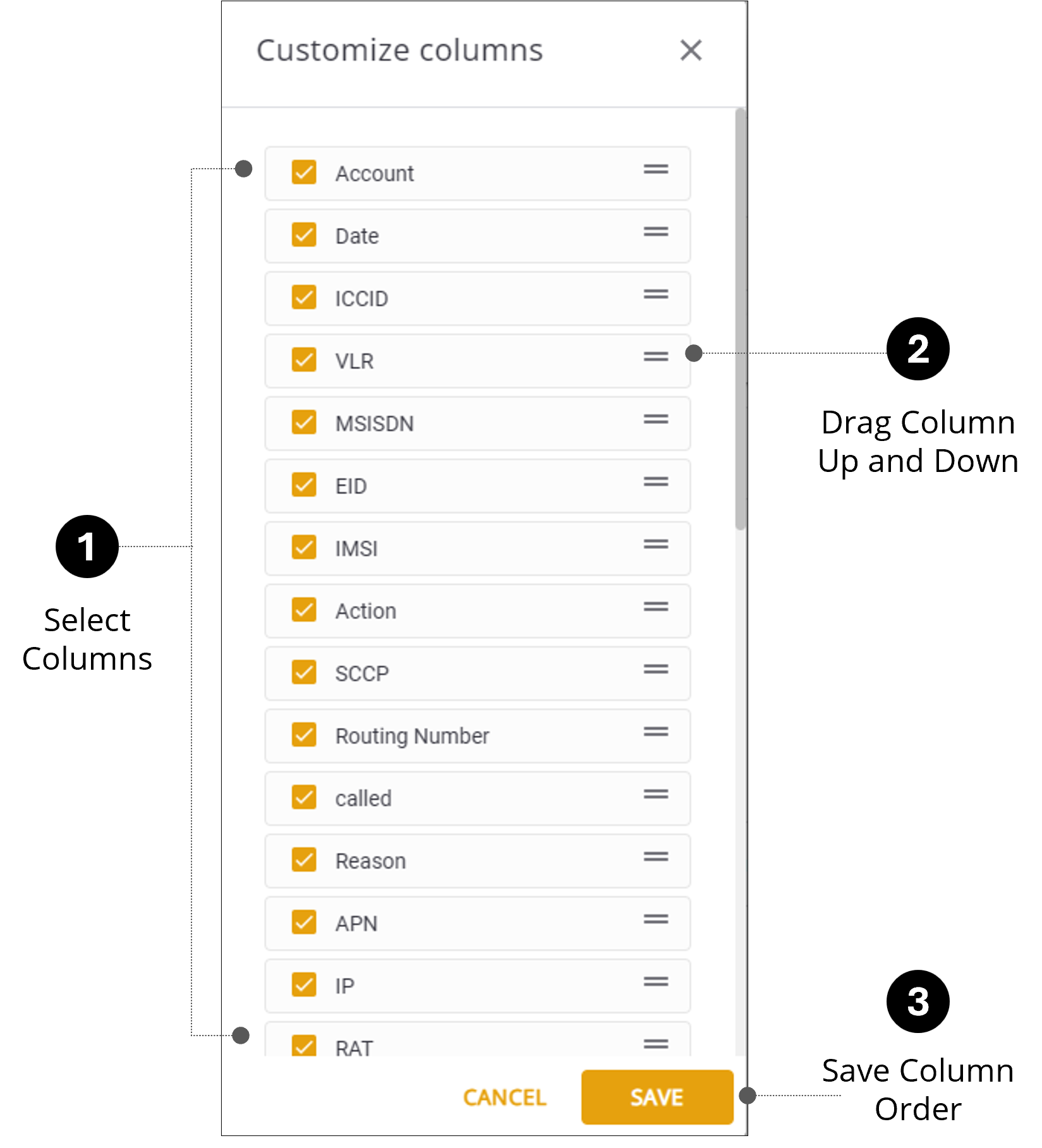Click the reorder handle for ICCID
Image resolution: width=1042 pixels, height=1148 pixels.
pyautogui.click(x=656, y=294)
